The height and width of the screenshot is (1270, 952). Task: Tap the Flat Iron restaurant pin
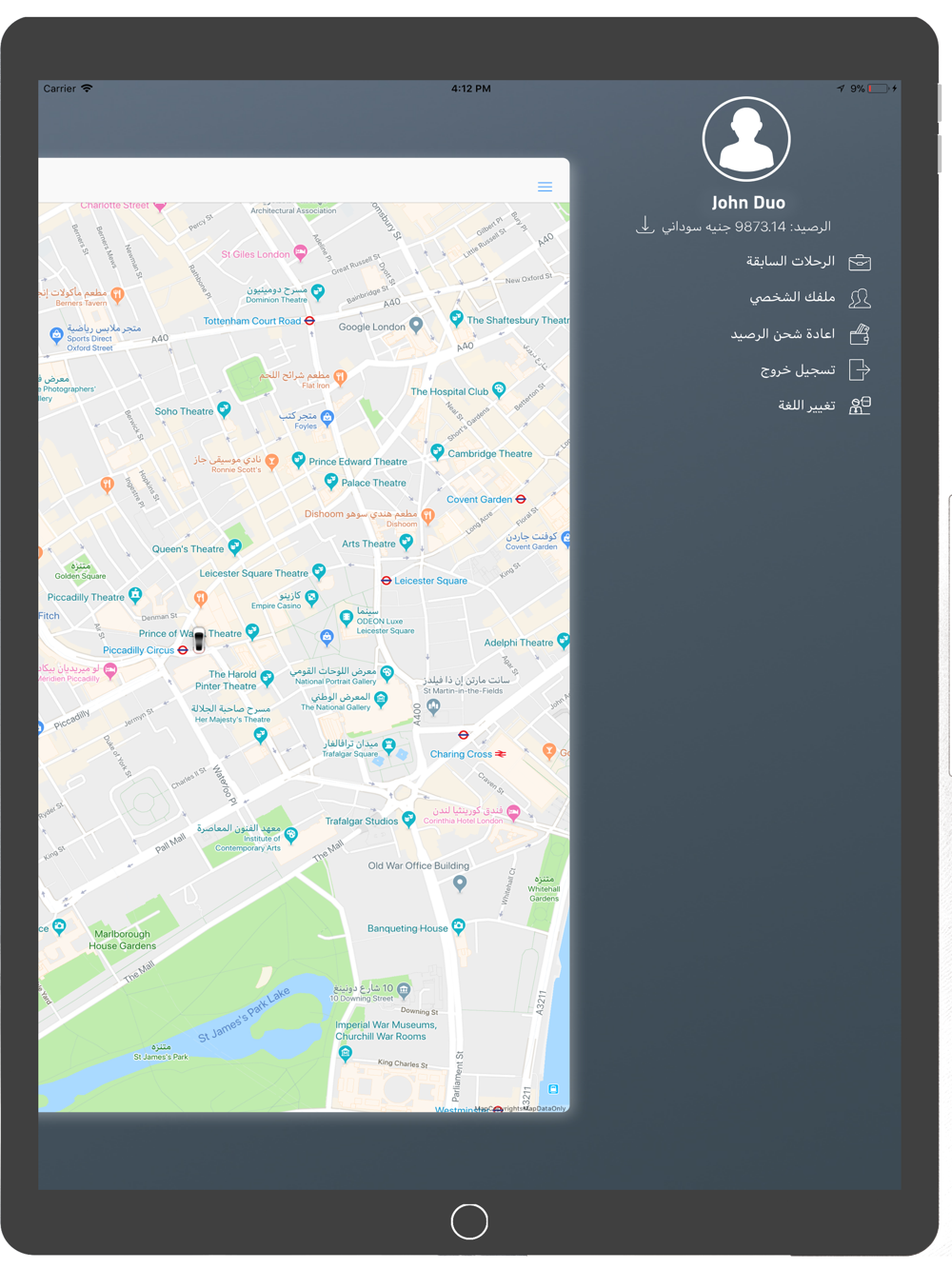(x=340, y=377)
